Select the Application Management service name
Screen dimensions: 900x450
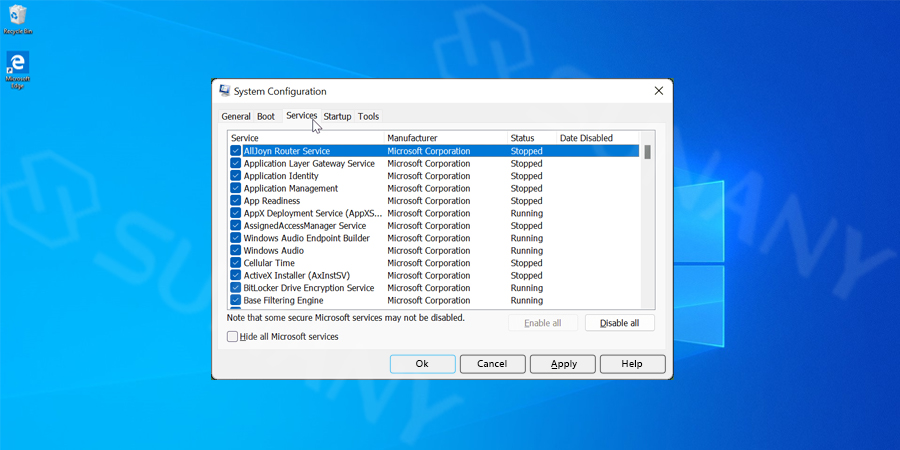(290, 188)
